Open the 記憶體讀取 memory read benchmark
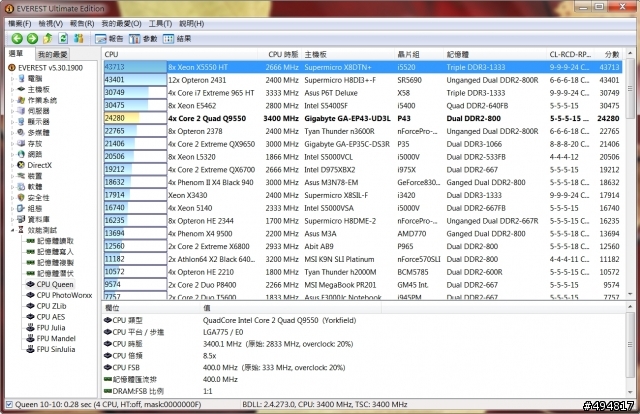This screenshot has height=414, width=640. (50, 241)
